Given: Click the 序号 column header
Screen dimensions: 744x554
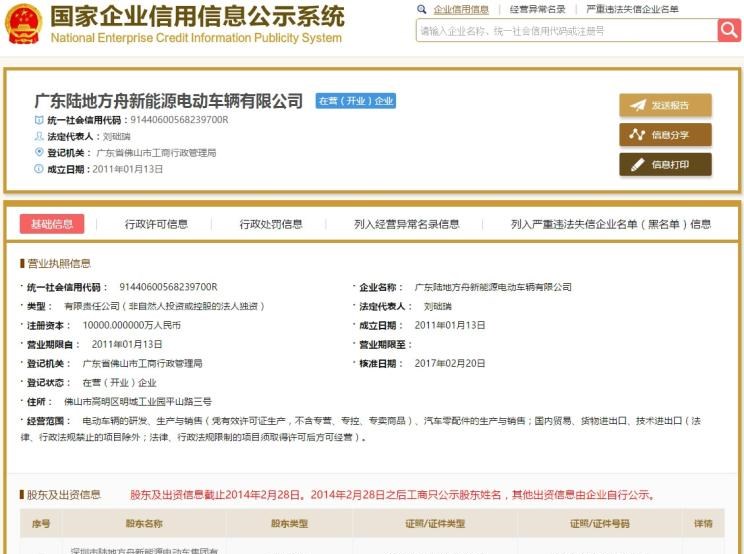Looking at the screenshot, I should click(x=41, y=524).
